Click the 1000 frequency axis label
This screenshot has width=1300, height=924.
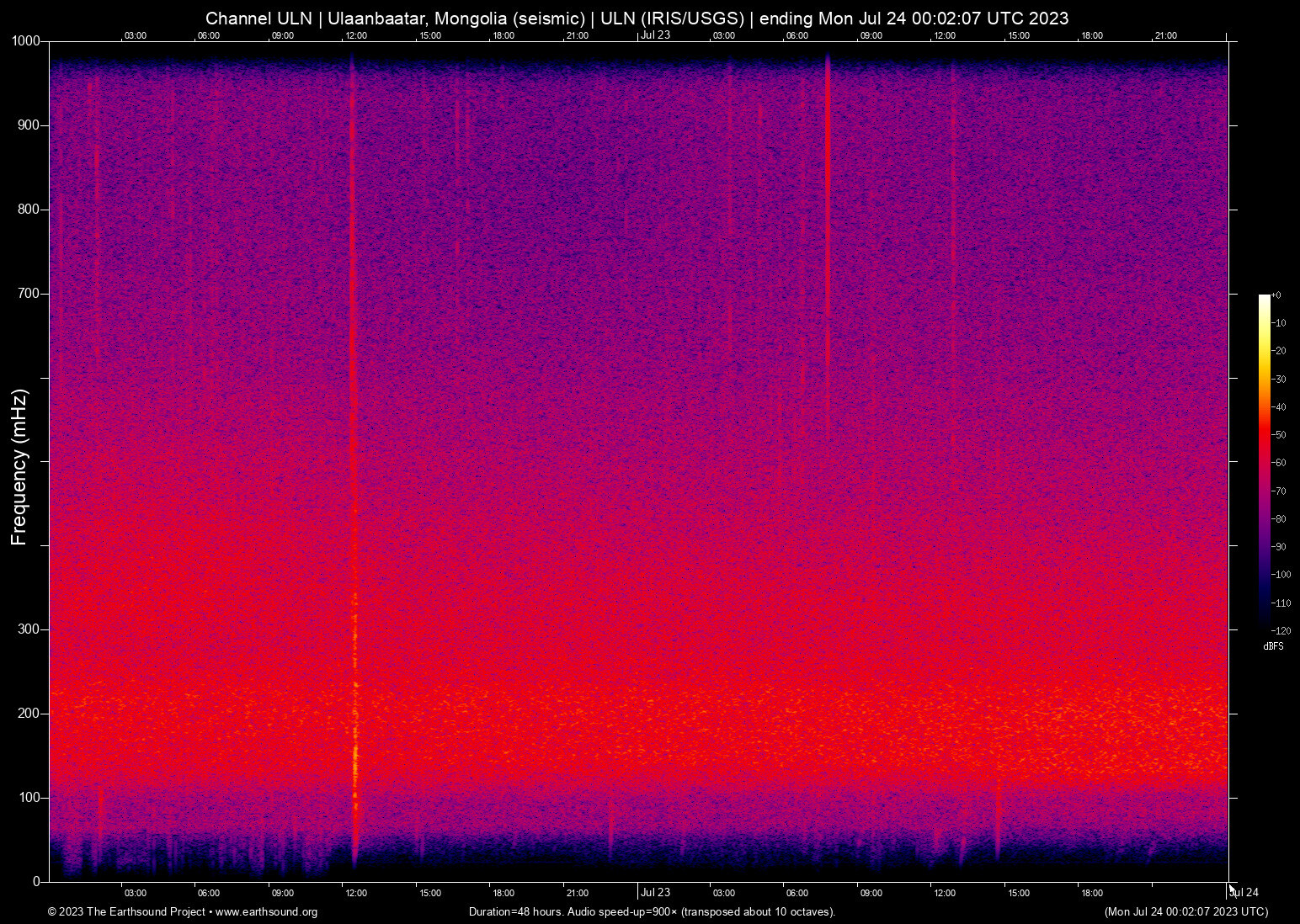tap(26, 41)
